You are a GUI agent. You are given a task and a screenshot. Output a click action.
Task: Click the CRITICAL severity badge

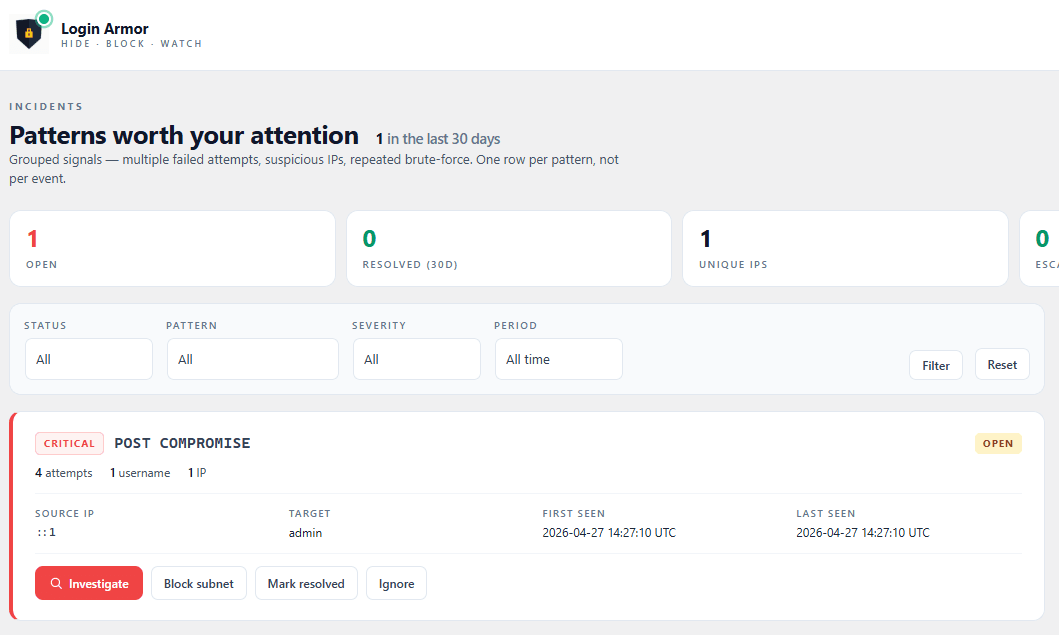point(69,443)
